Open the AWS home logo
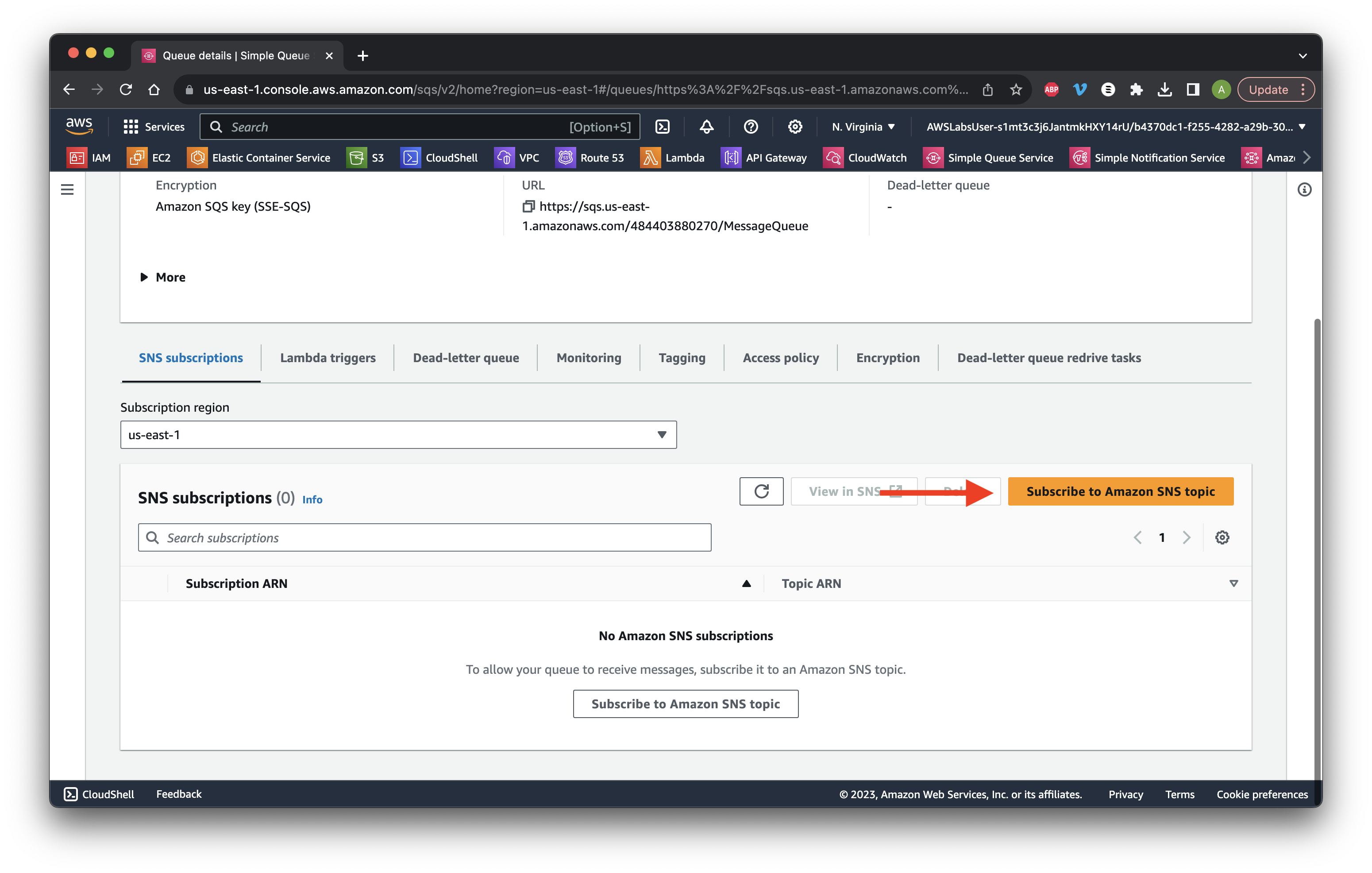 click(79, 126)
